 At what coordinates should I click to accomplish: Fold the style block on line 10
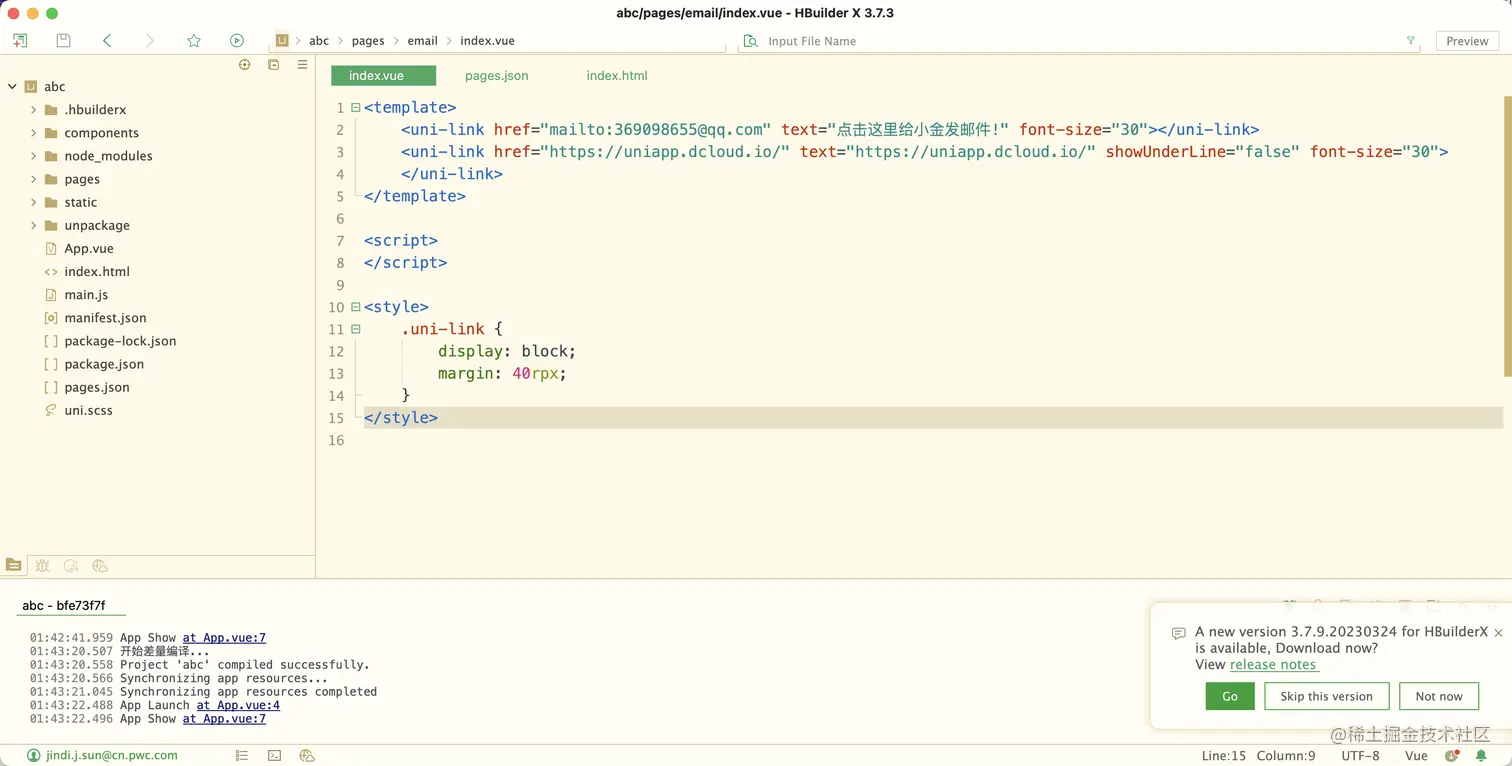click(355, 307)
